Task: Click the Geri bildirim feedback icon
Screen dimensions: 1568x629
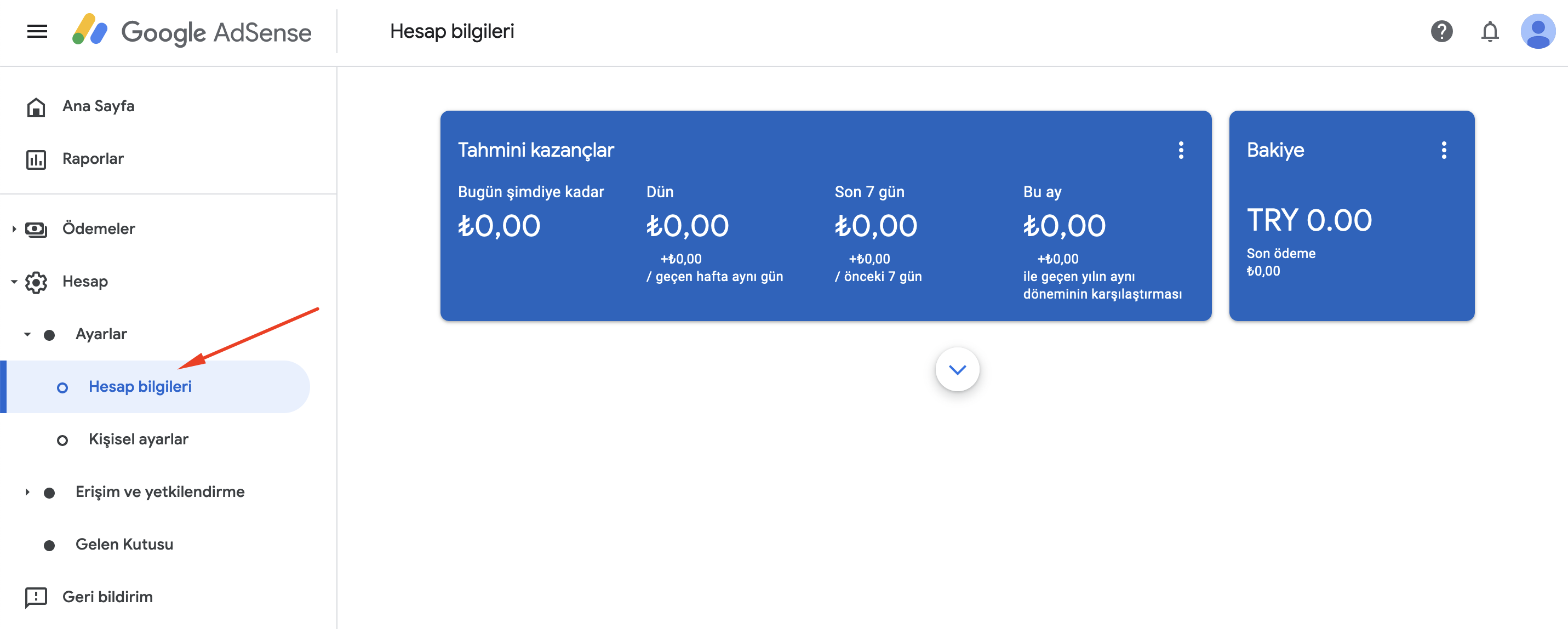Action: click(x=36, y=597)
